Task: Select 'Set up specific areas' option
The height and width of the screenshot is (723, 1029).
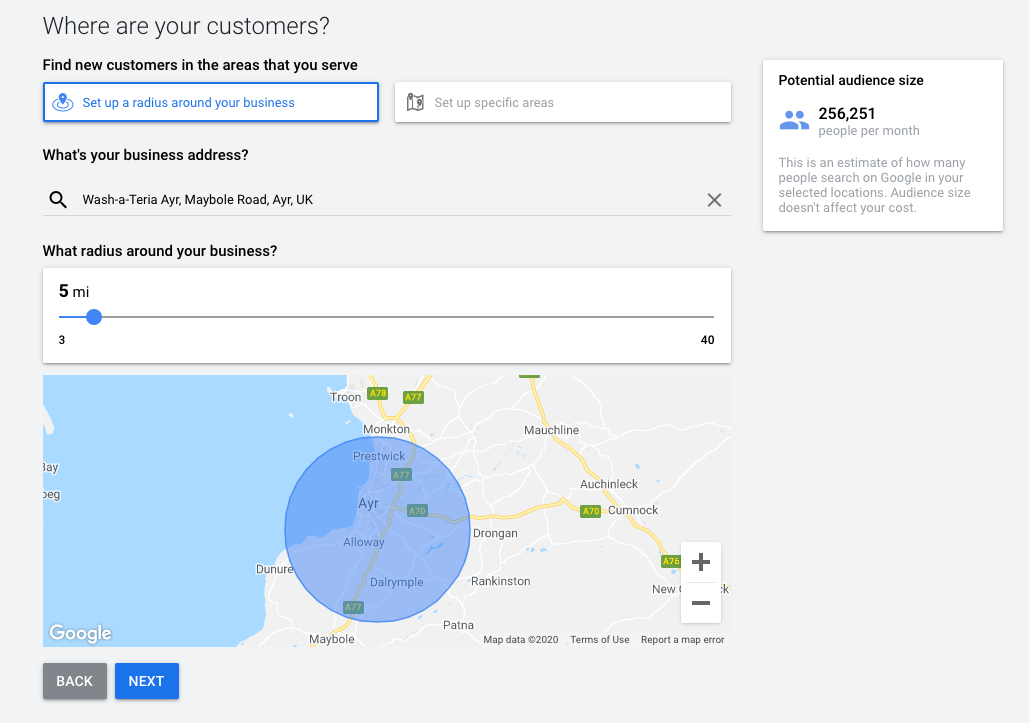Action: click(x=562, y=102)
